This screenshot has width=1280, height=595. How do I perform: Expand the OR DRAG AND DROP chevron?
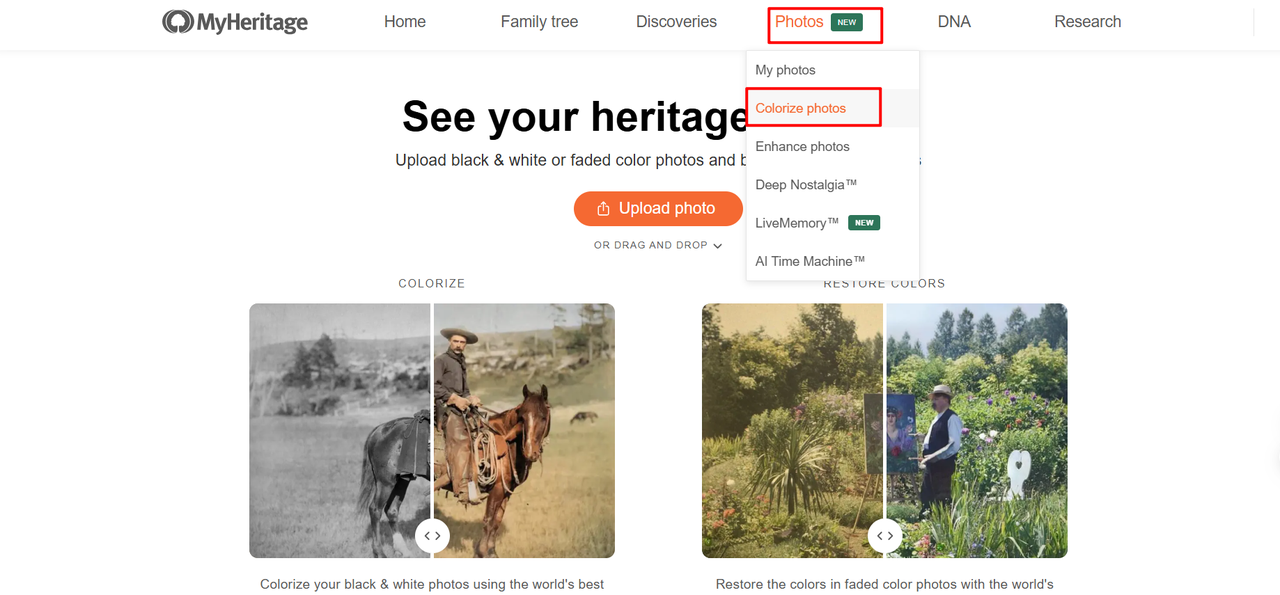pyautogui.click(x=718, y=245)
